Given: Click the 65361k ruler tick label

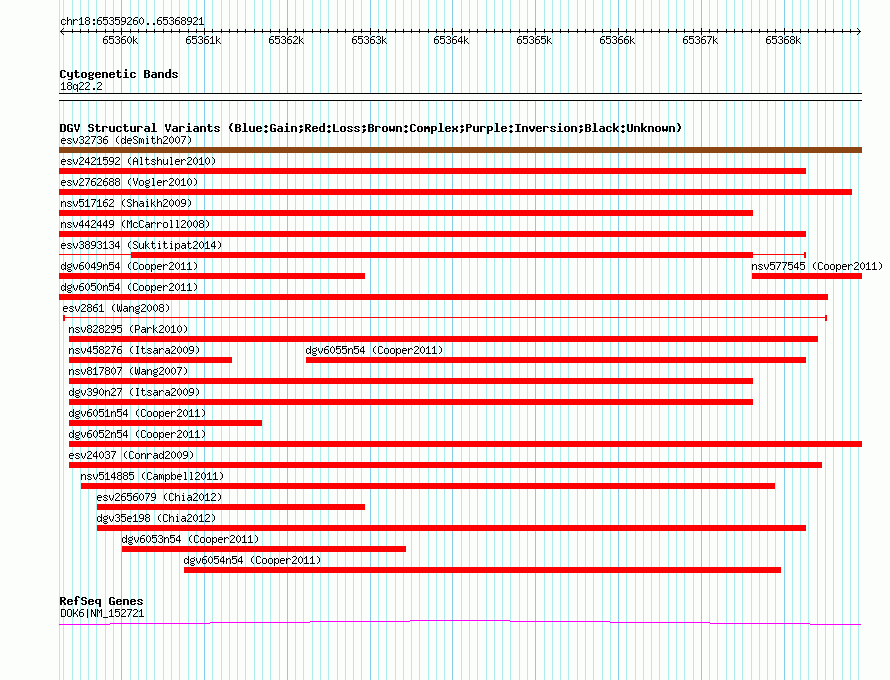Looking at the screenshot, I should point(203,40).
